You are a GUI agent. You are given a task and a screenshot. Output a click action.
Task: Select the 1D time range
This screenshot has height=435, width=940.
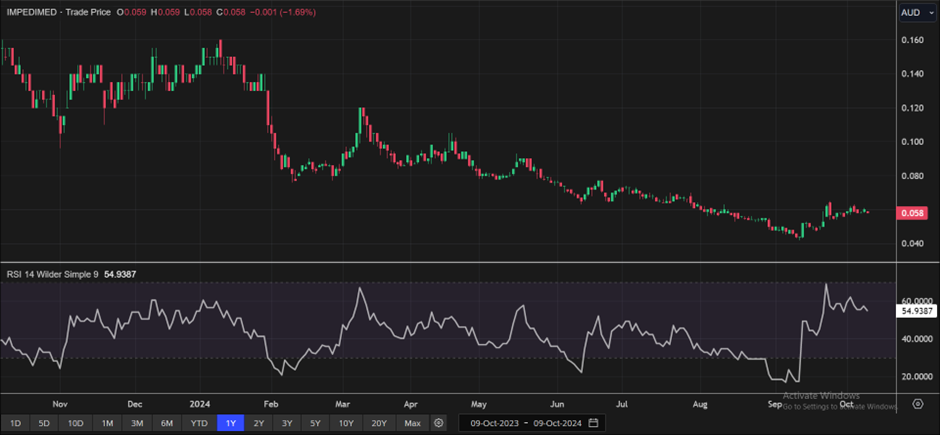coord(16,423)
